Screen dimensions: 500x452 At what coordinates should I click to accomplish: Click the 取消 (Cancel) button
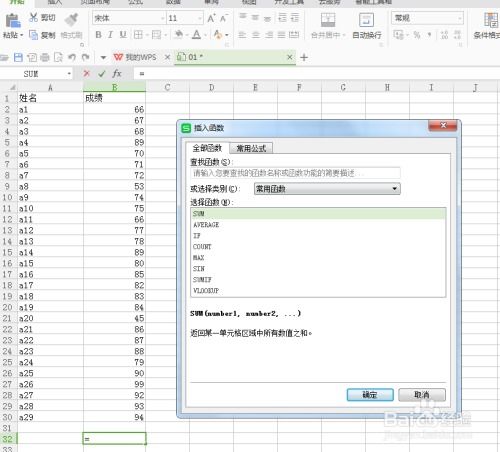tap(422, 395)
